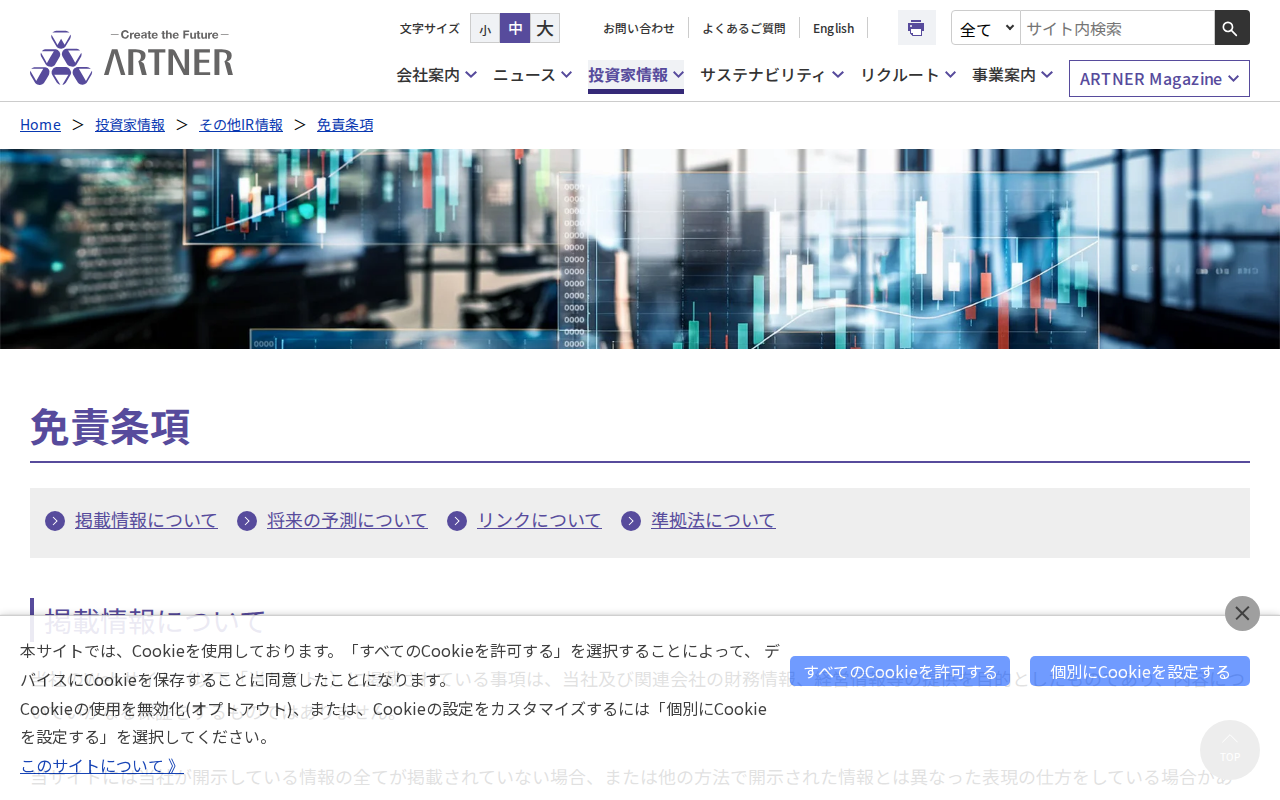The height and width of the screenshot is (800, 1280).
Task: Jump to 掲載情報について section
Action: pos(146,520)
